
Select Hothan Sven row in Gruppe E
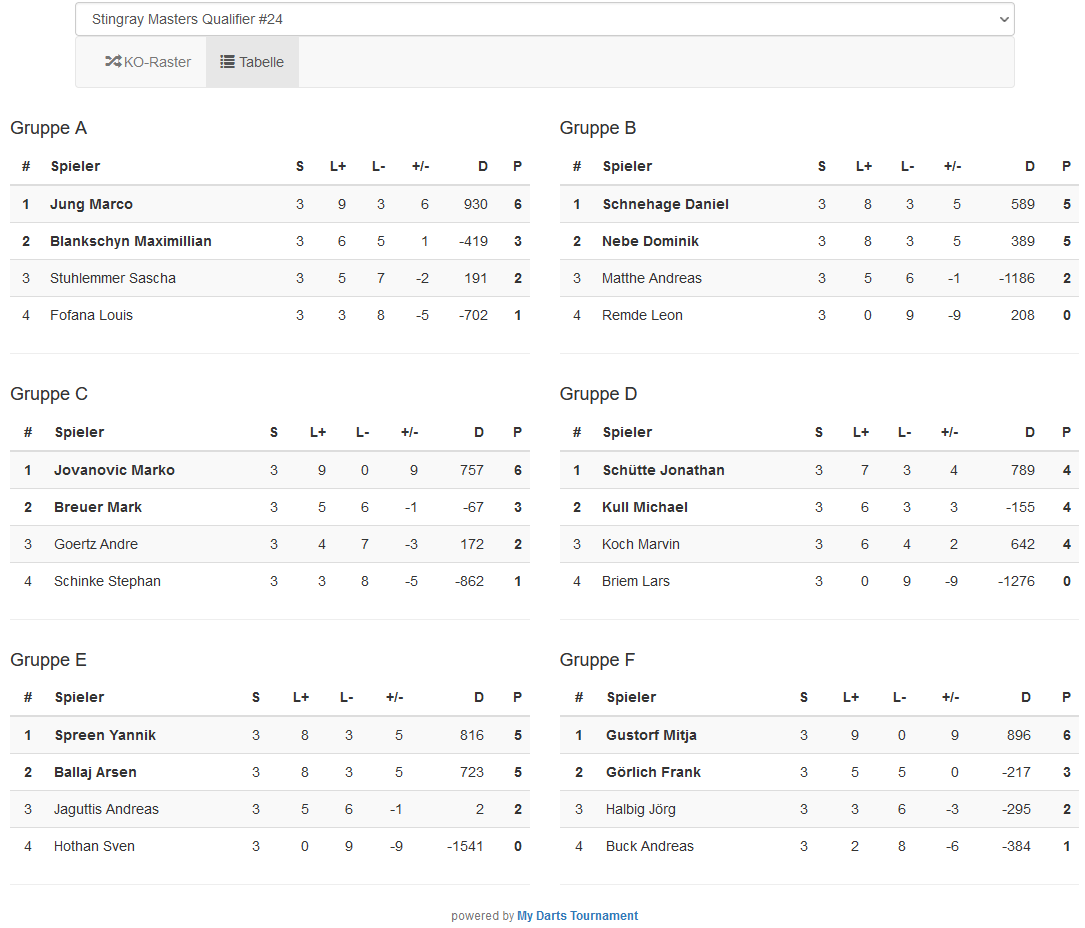[94, 846]
